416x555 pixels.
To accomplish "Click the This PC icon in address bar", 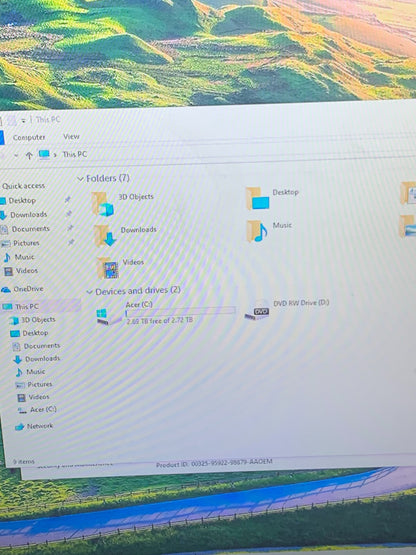I will [x=44, y=154].
